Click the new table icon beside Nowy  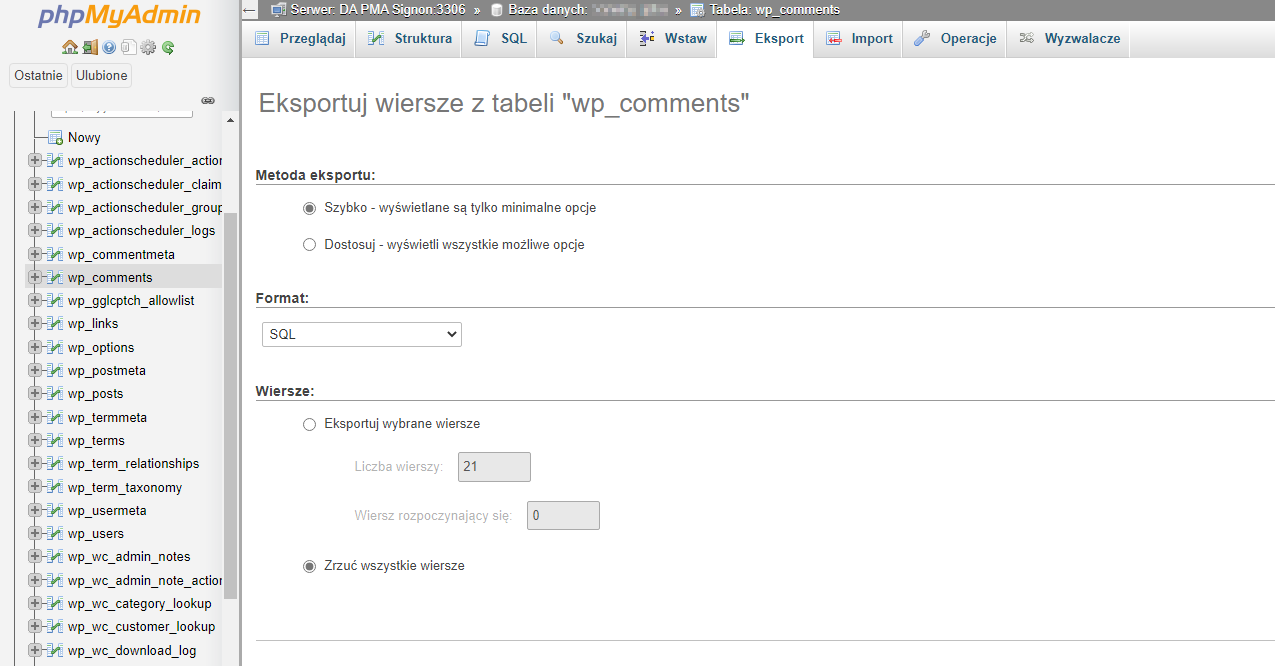pos(56,138)
